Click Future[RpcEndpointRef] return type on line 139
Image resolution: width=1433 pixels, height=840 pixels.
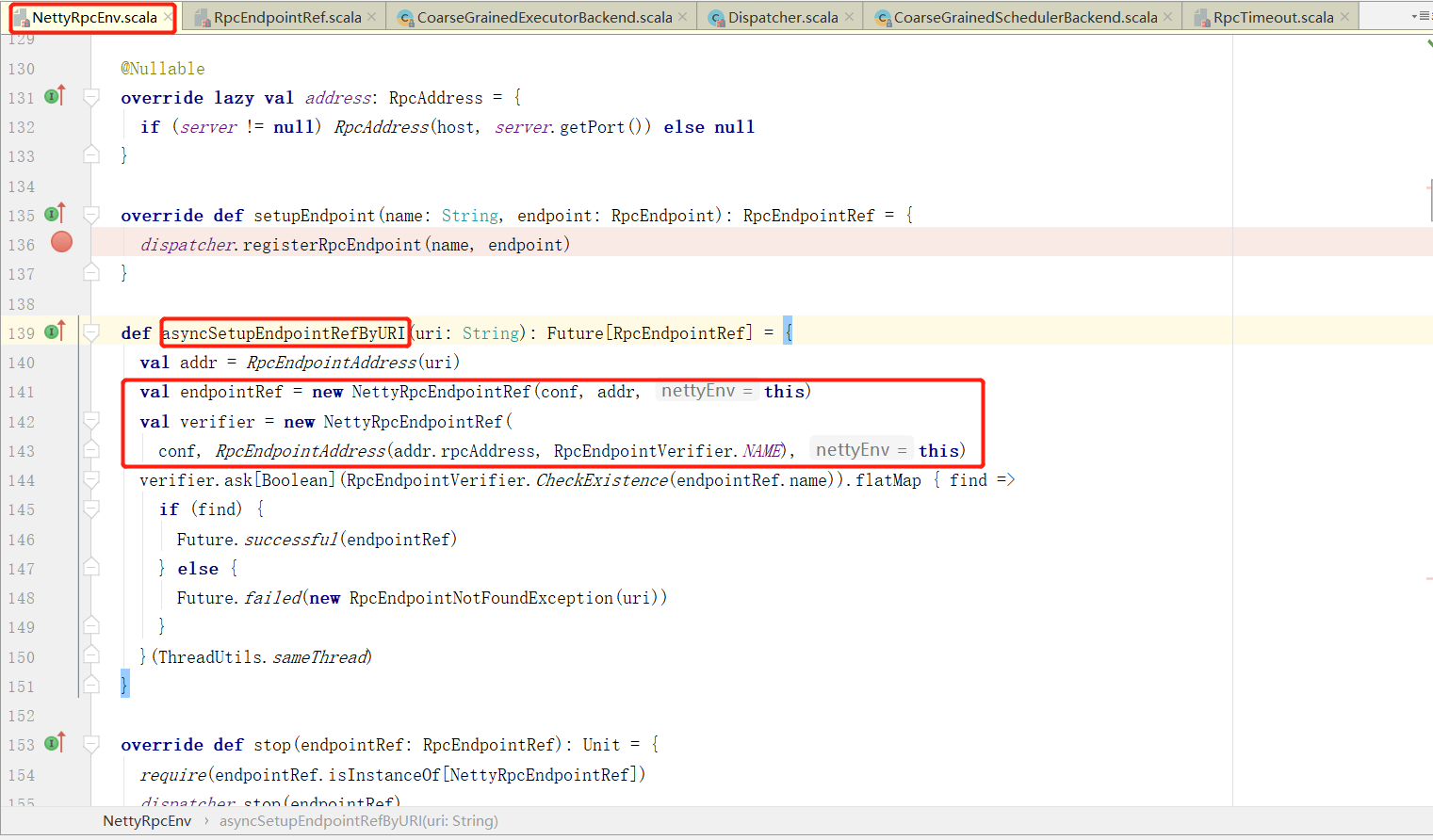point(650,333)
